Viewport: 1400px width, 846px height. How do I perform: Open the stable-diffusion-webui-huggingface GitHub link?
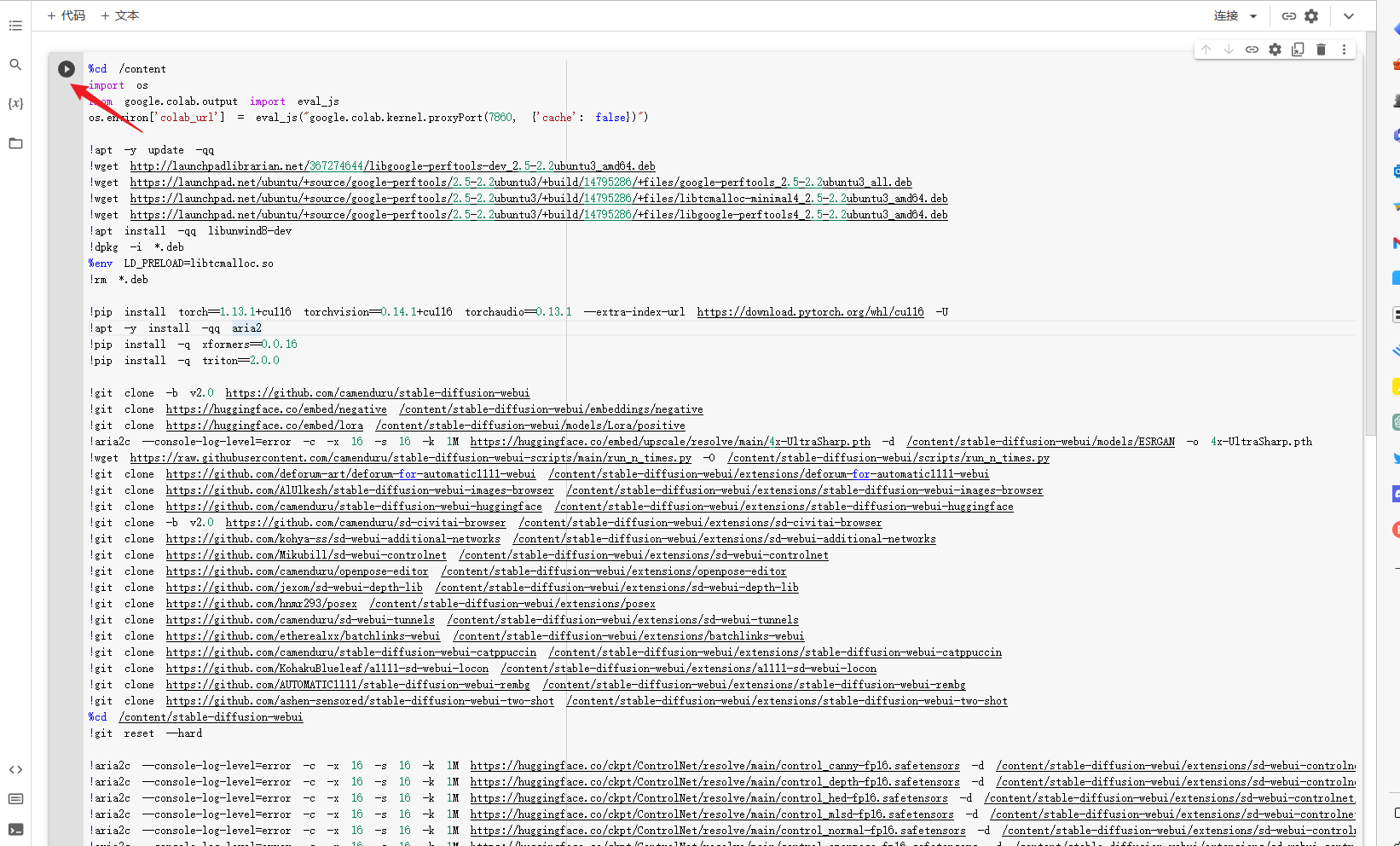(354, 507)
